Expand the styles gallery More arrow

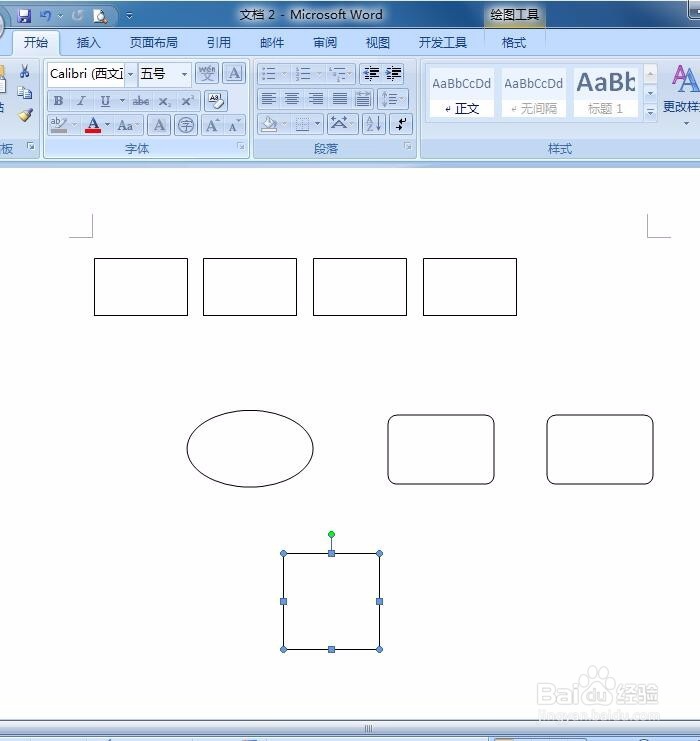click(x=650, y=112)
